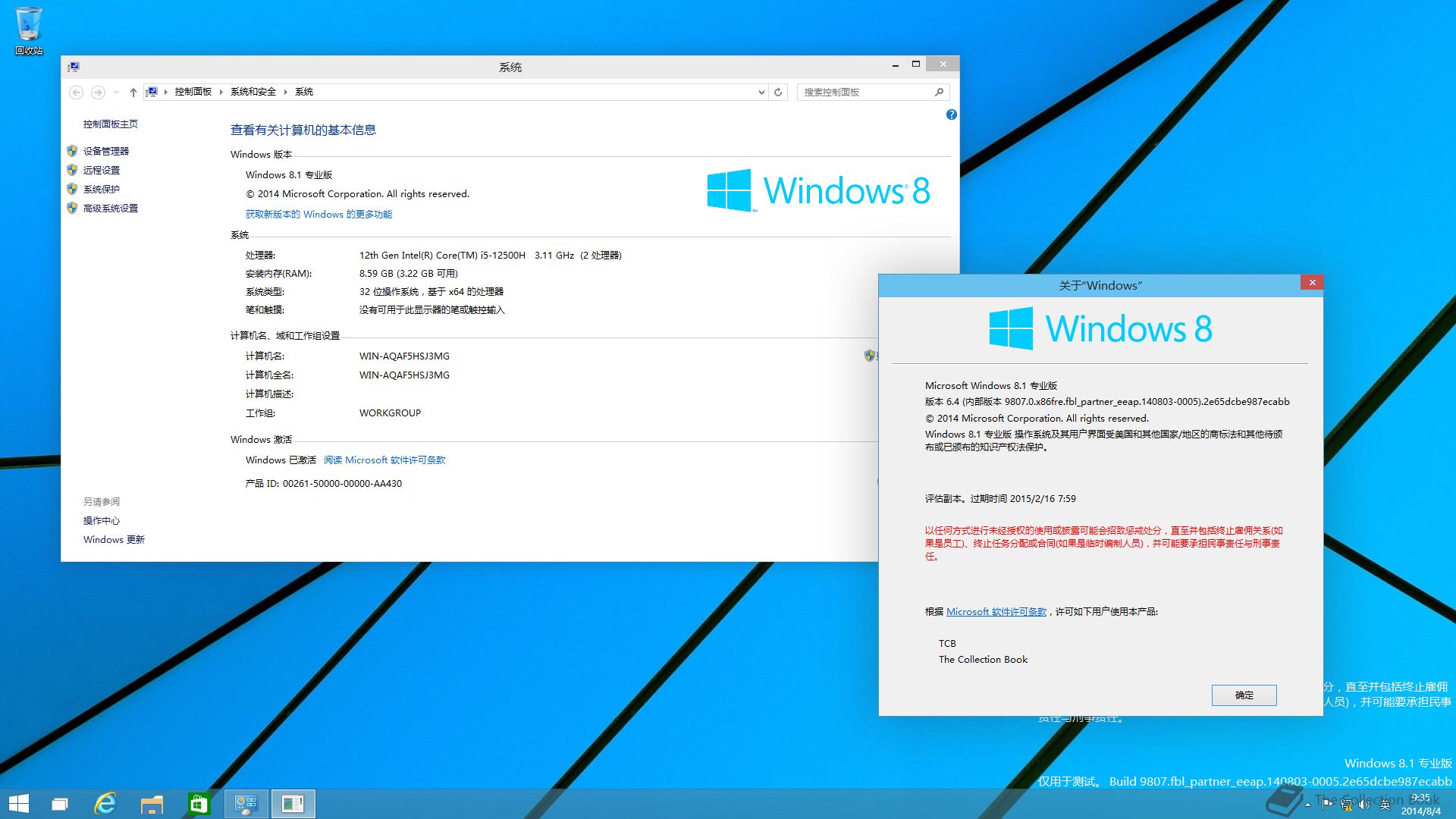
Task: Click 8.59 GB (3.22 GB 可用) RAM value
Action: (408, 273)
